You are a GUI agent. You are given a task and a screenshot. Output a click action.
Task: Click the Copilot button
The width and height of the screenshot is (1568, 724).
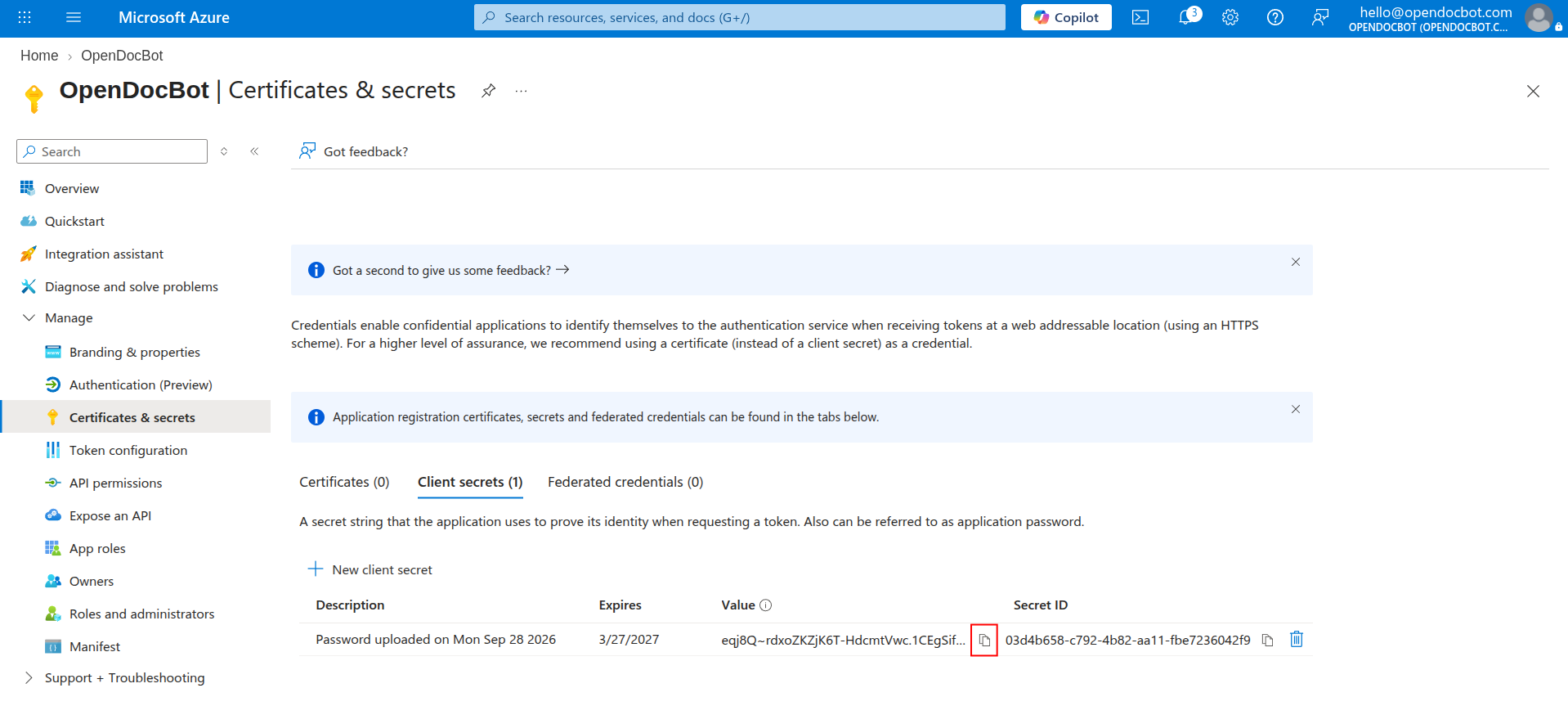1066,17
